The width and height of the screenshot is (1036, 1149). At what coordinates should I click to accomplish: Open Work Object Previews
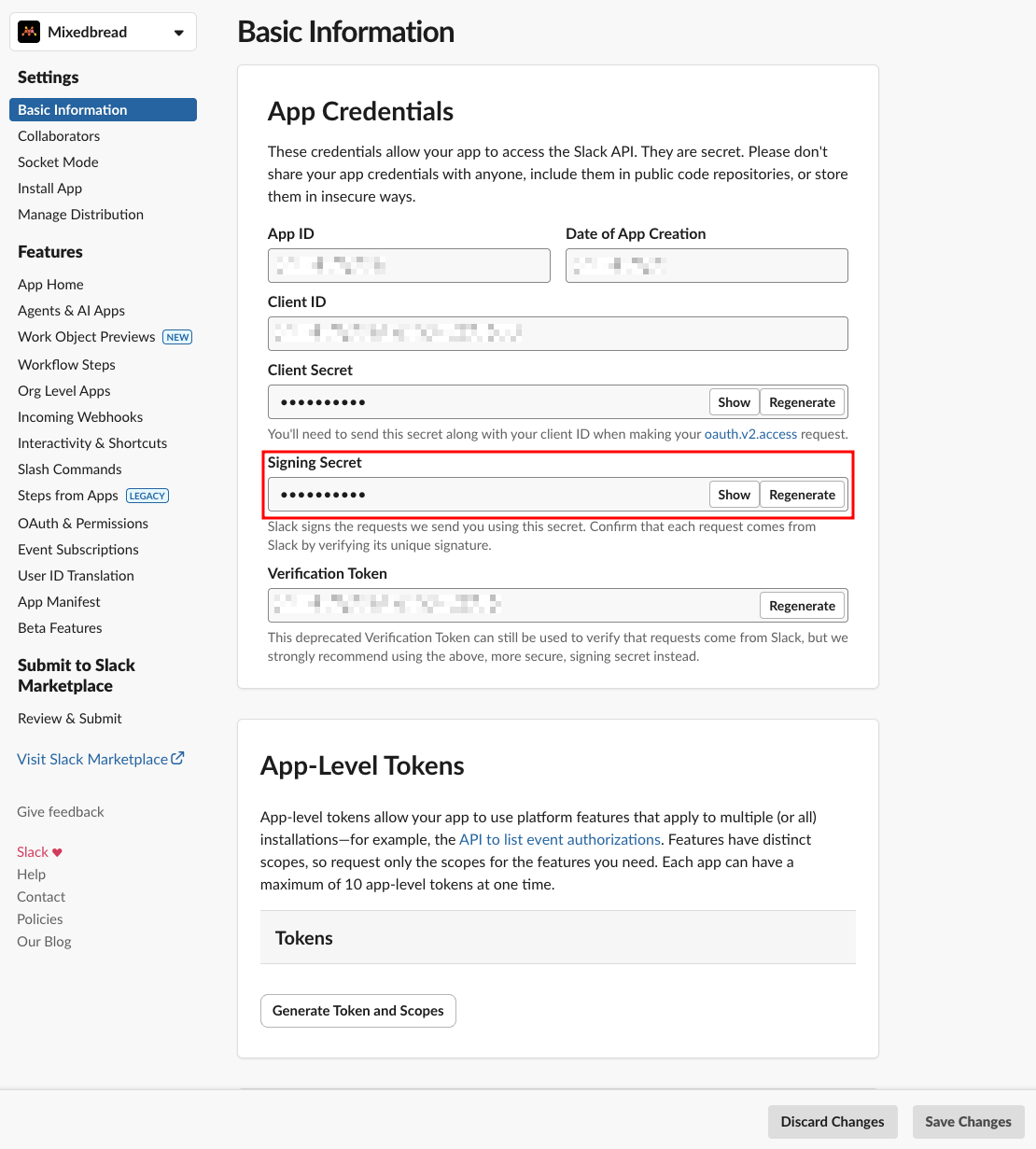coord(86,337)
